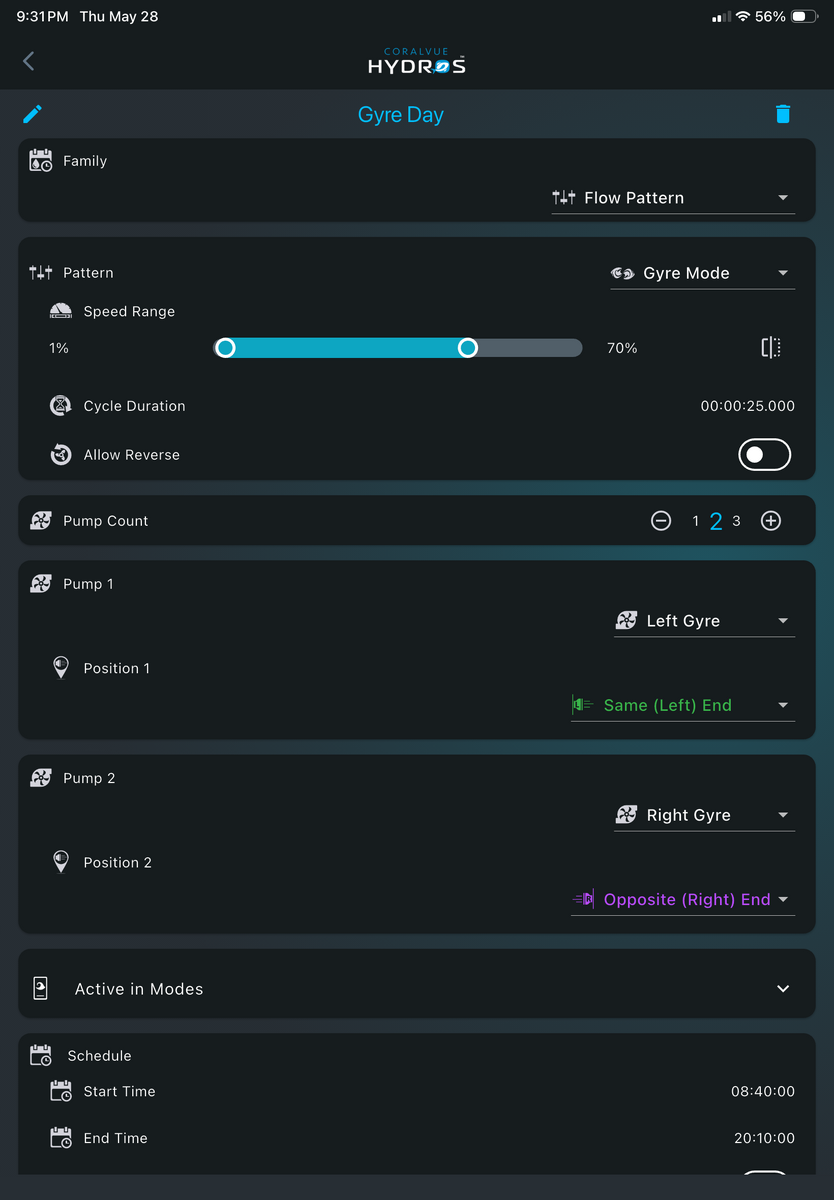Click the split speed range icon
Screen dimensions: 834x1200
click(x=770, y=348)
